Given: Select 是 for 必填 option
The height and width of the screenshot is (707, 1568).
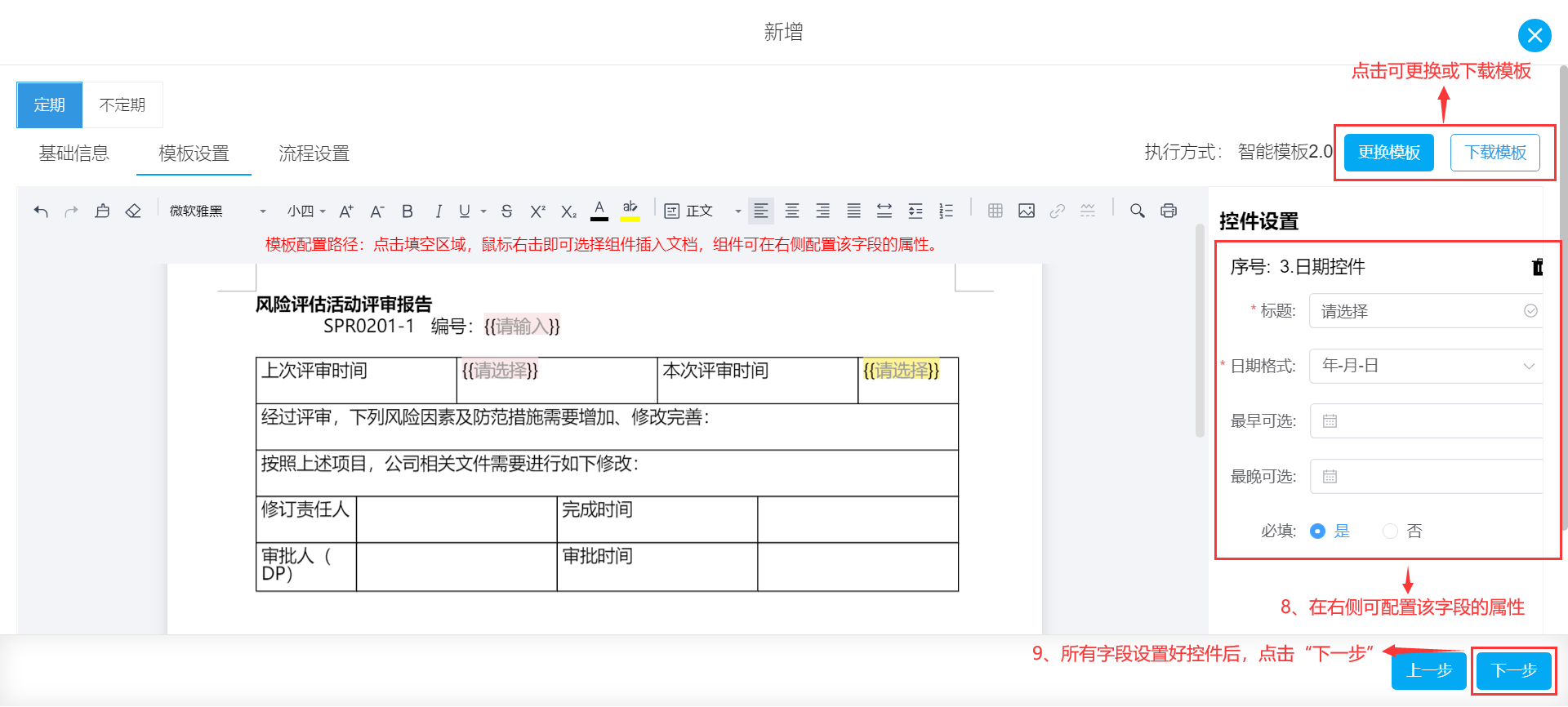Looking at the screenshot, I should click(x=1330, y=531).
